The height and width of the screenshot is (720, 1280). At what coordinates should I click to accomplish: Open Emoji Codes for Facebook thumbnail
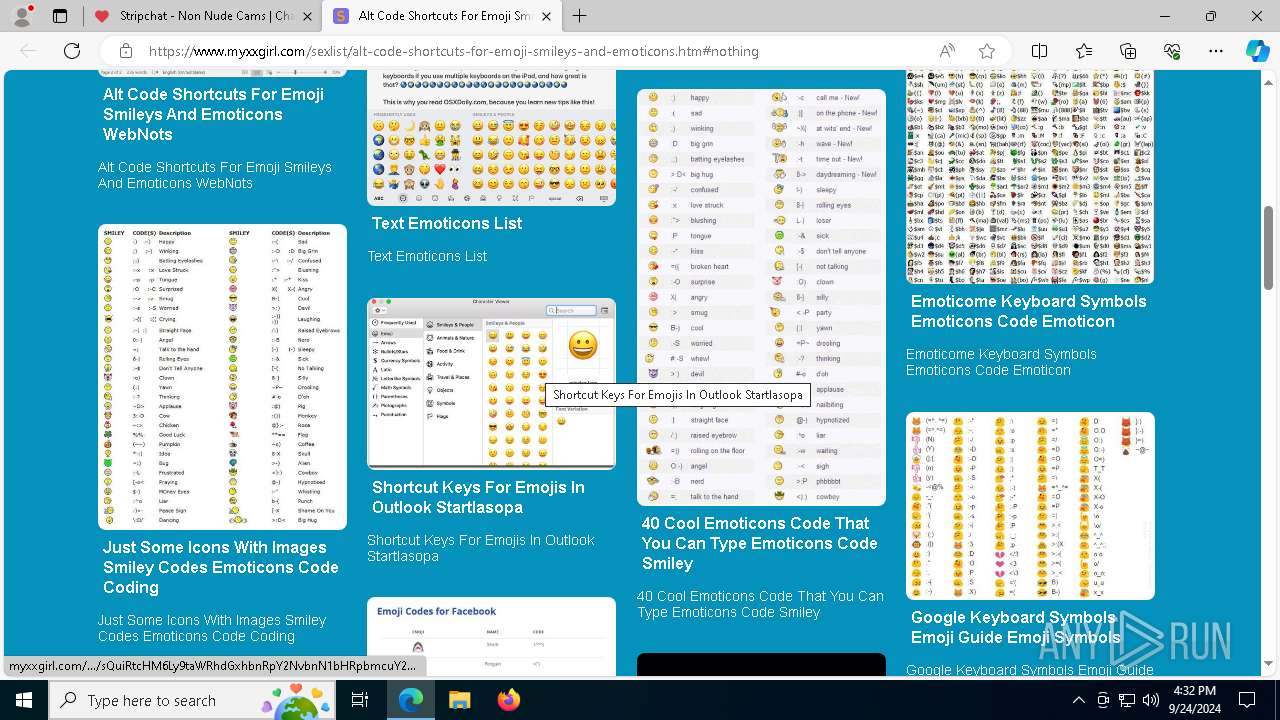click(491, 637)
